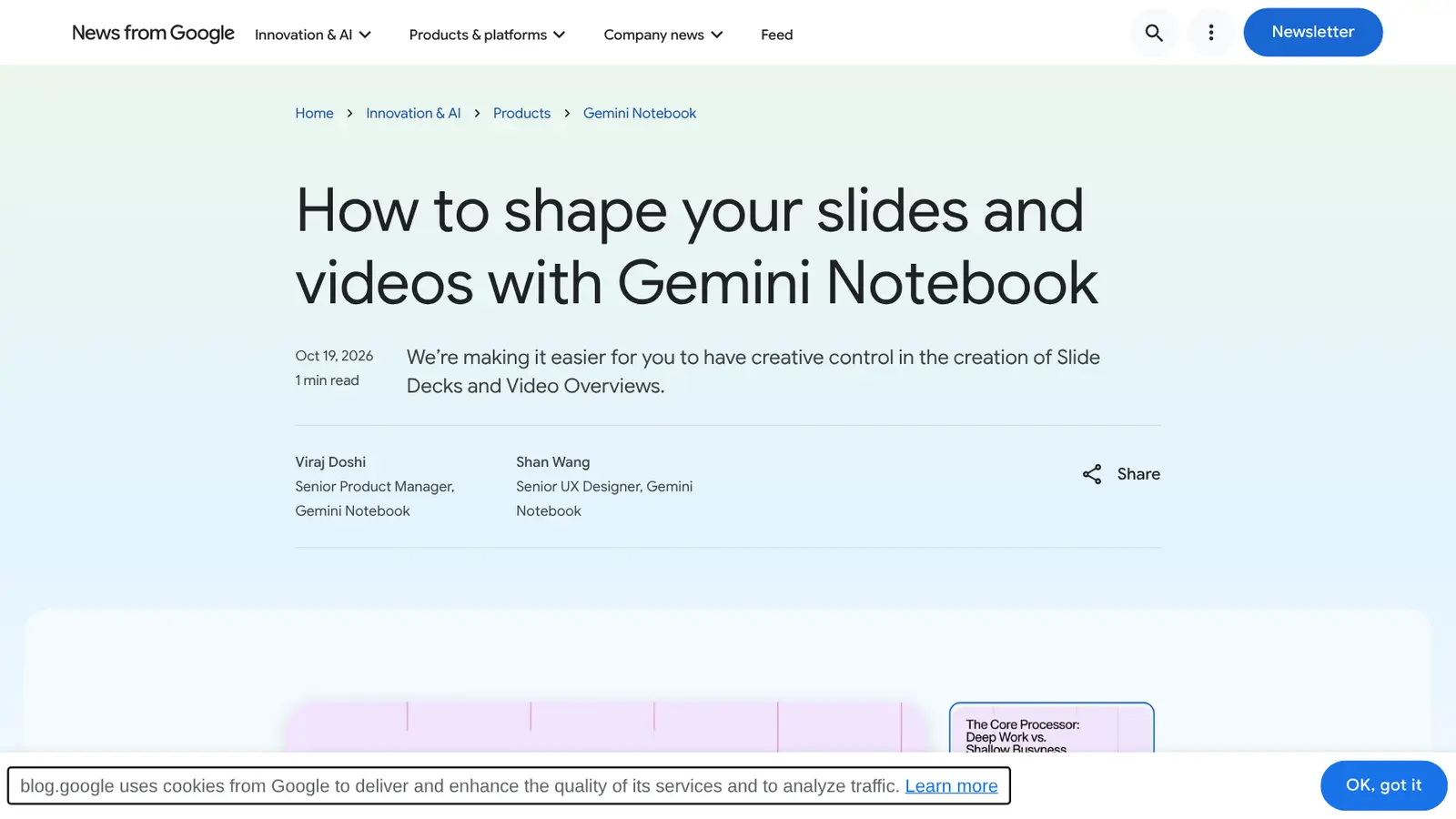Click author name Viraj Doshi
This screenshot has height=819, width=1456.
(x=330, y=462)
